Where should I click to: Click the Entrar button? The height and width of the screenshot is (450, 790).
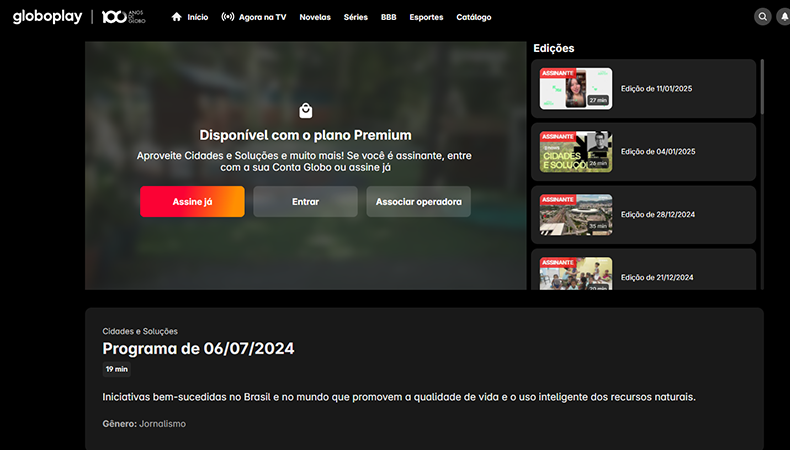click(305, 202)
